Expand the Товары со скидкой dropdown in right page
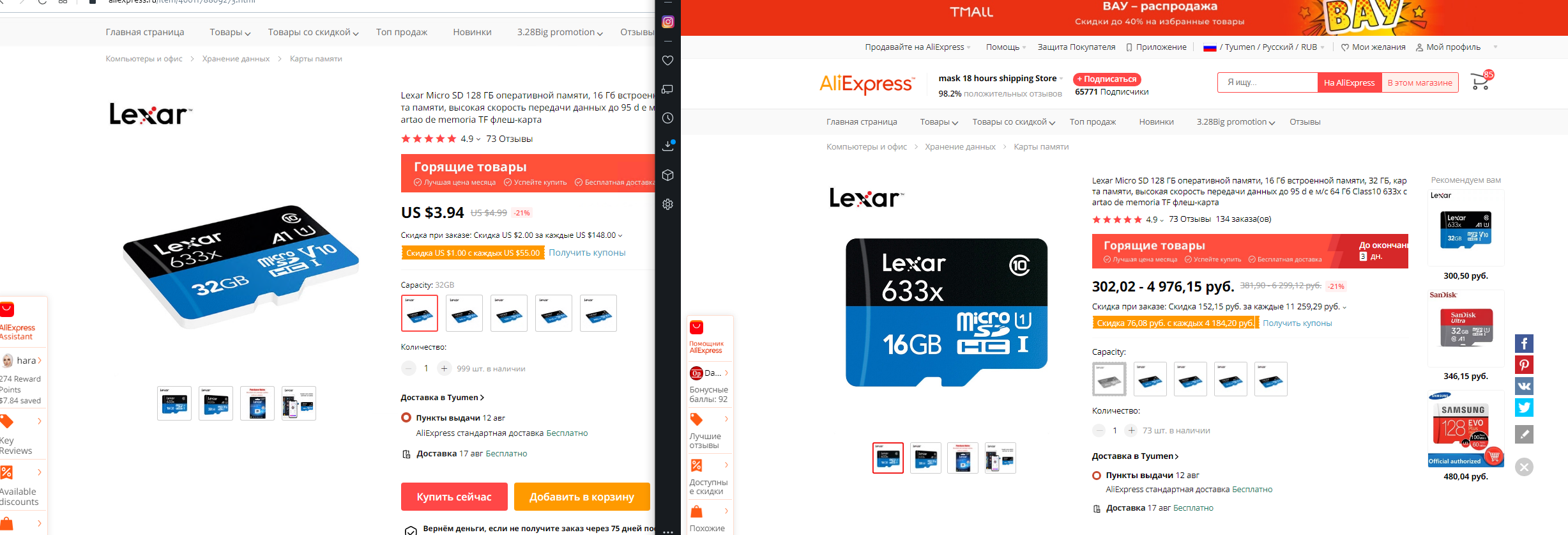The height and width of the screenshot is (535, 1568). pos(1014,122)
